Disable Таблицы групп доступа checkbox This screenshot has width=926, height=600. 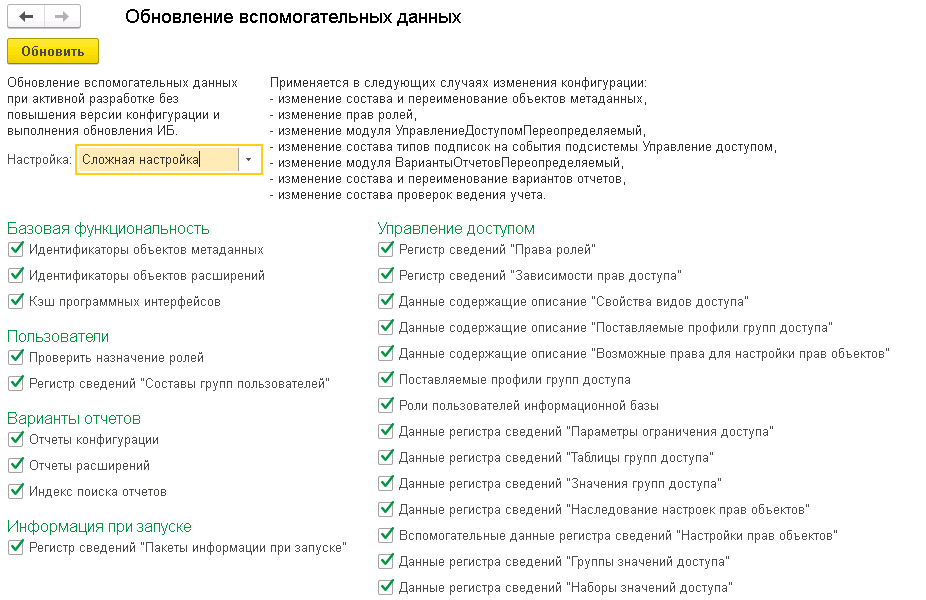click(x=386, y=457)
